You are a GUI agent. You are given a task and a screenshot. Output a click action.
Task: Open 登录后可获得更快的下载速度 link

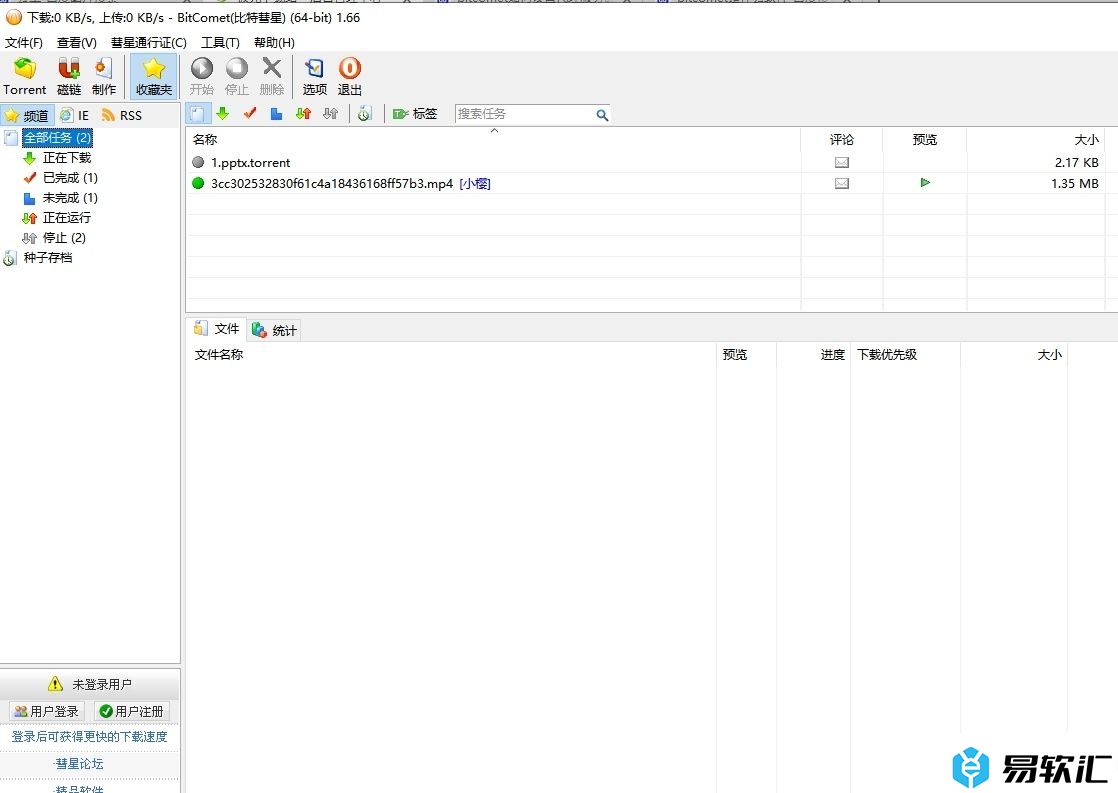pos(89,737)
